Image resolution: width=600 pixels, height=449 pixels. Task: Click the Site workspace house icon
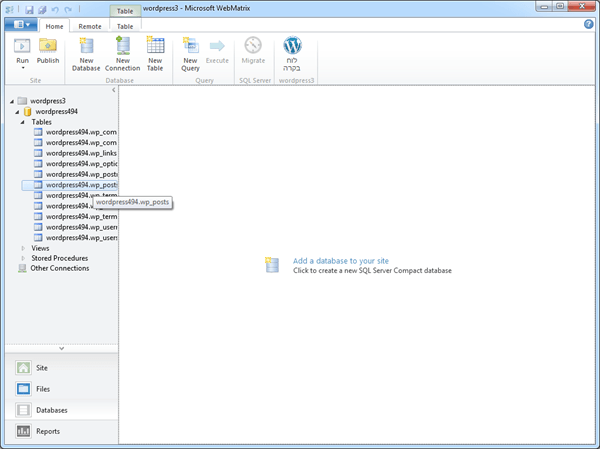tap(23, 368)
